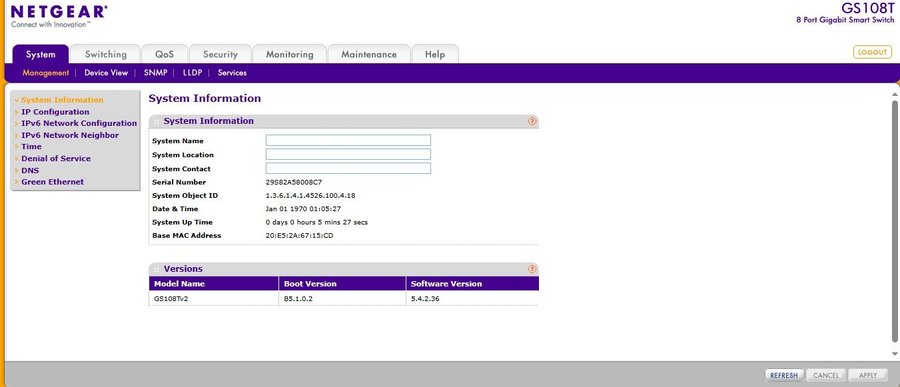Image resolution: width=900 pixels, height=387 pixels.
Task: Open the Security tab
Action: [x=220, y=54]
